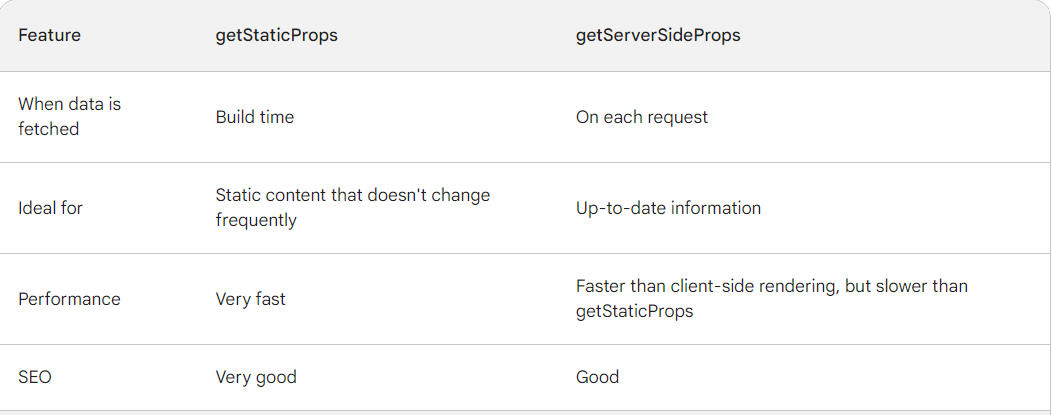Click the Performance row label
The image size is (1052, 415).
click(69, 299)
